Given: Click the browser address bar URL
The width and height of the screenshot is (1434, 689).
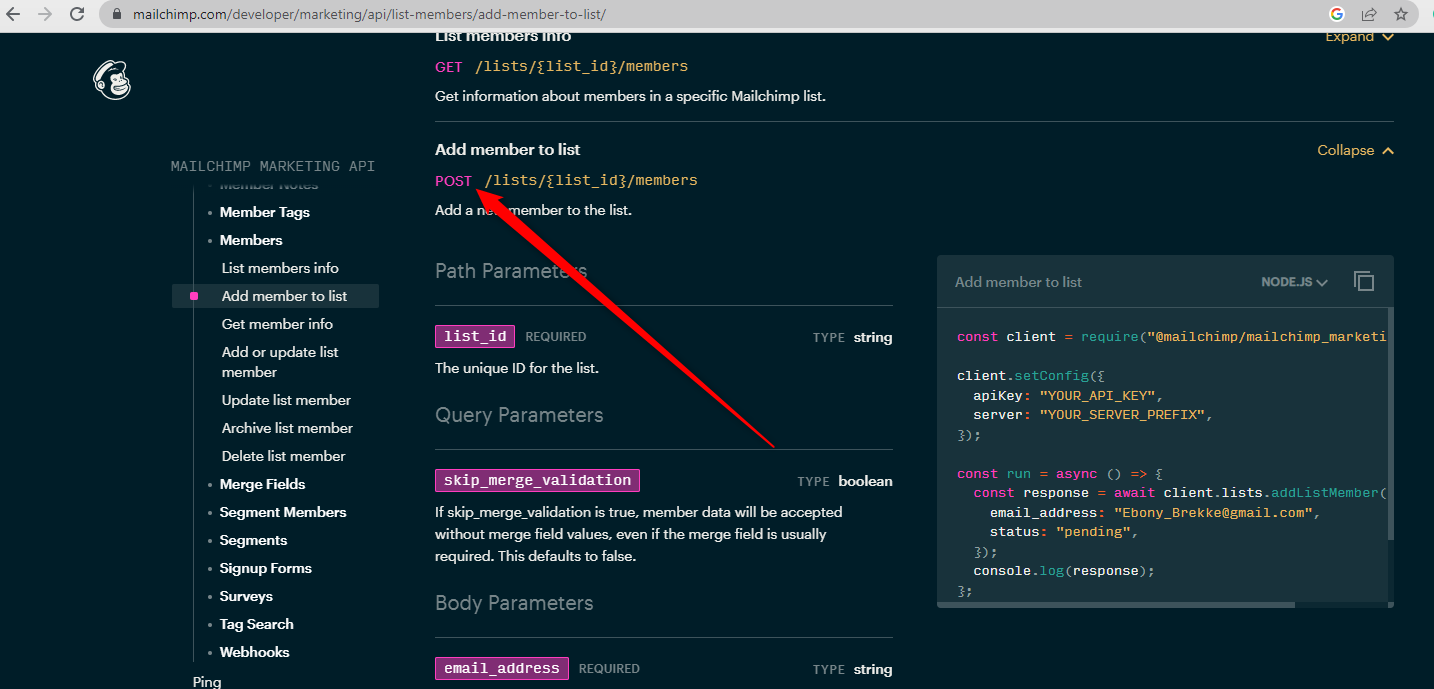Looking at the screenshot, I should (x=369, y=14).
